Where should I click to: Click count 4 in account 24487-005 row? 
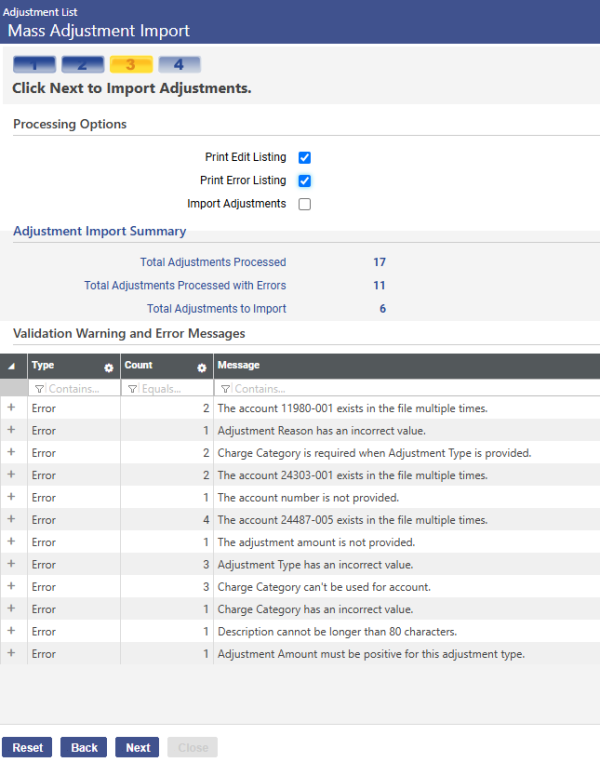(206, 520)
